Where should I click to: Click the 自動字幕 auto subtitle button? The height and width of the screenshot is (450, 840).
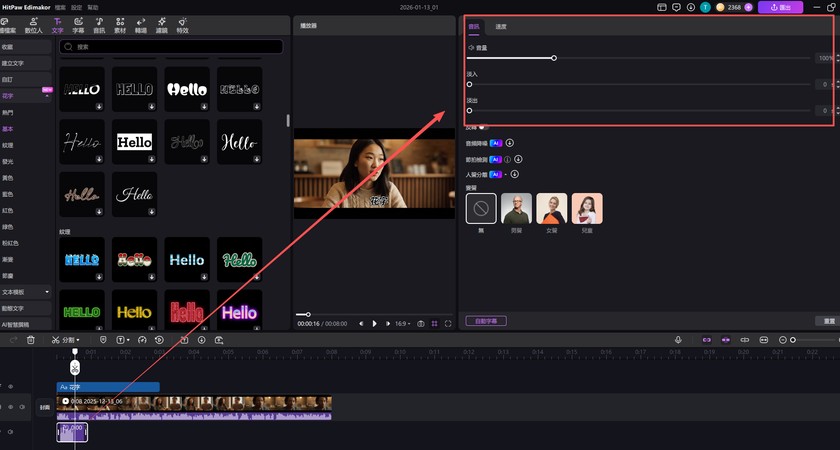(487, 321)
